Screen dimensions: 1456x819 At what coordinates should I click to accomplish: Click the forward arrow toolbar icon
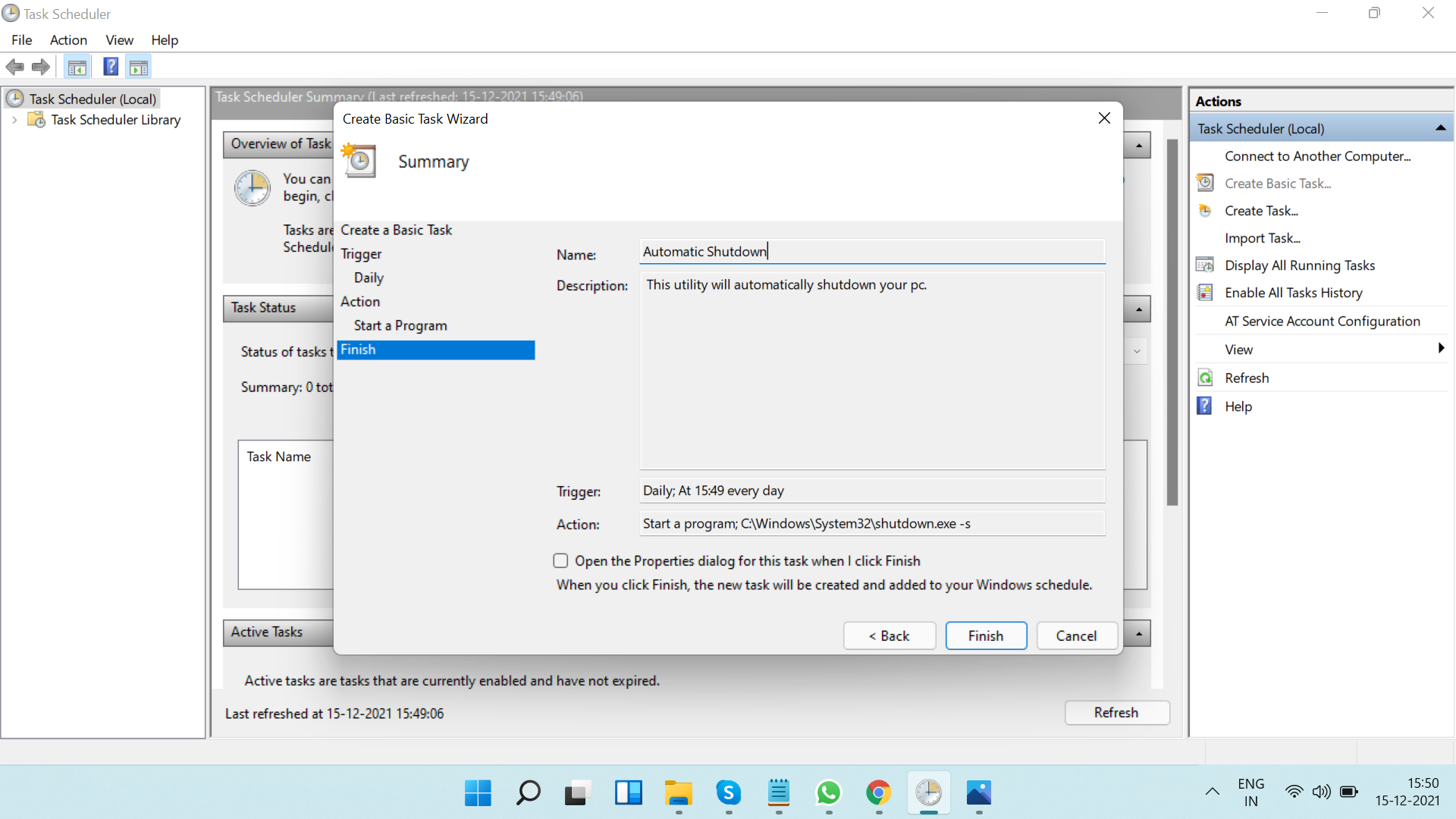coord(41,67)
